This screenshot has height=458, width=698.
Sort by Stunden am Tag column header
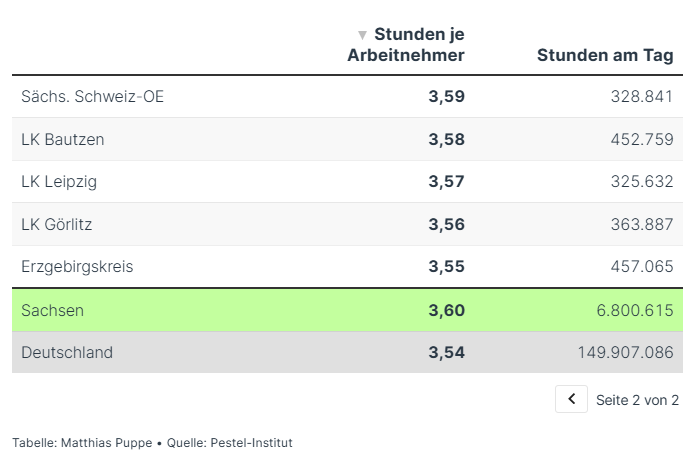[x=605, y=55]
